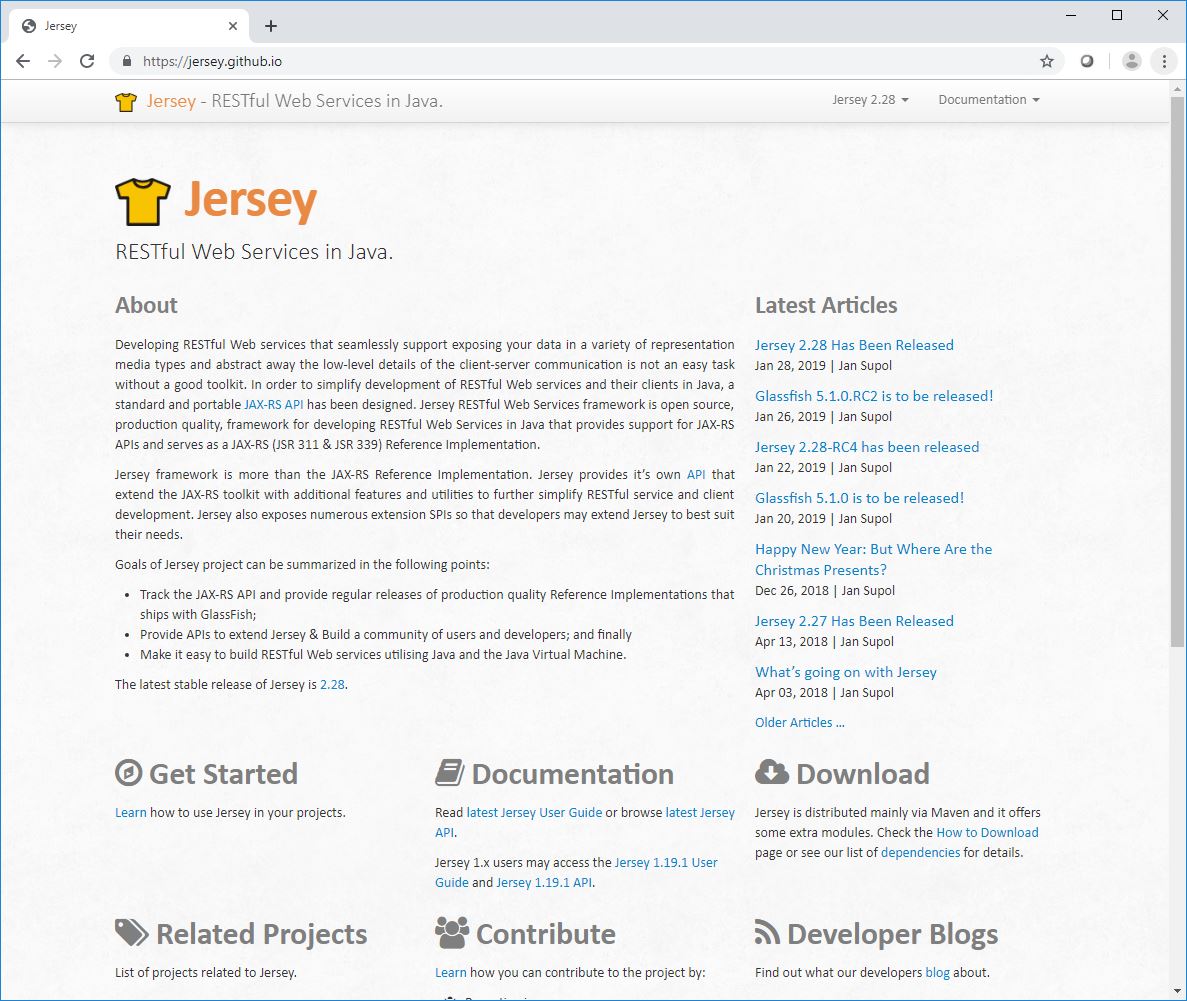Open the API link in the About text

point(696,475)
